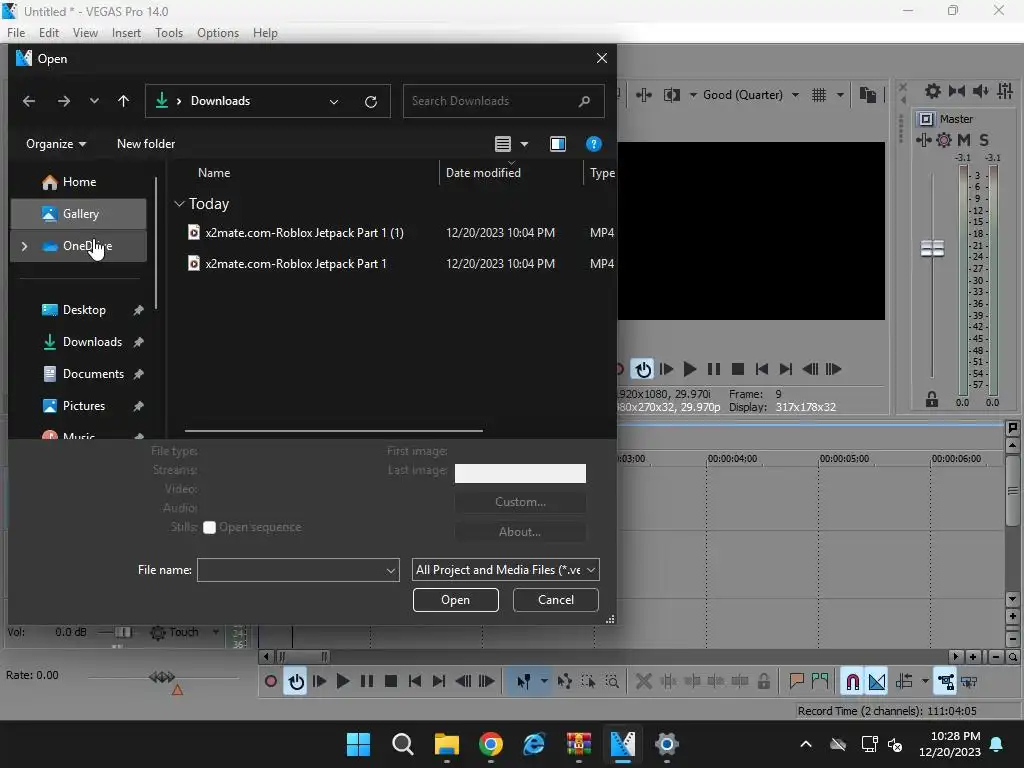Screen dimensions: 1024x768
Task: Collapse the Today file group
Action: (x=180, y=204)
